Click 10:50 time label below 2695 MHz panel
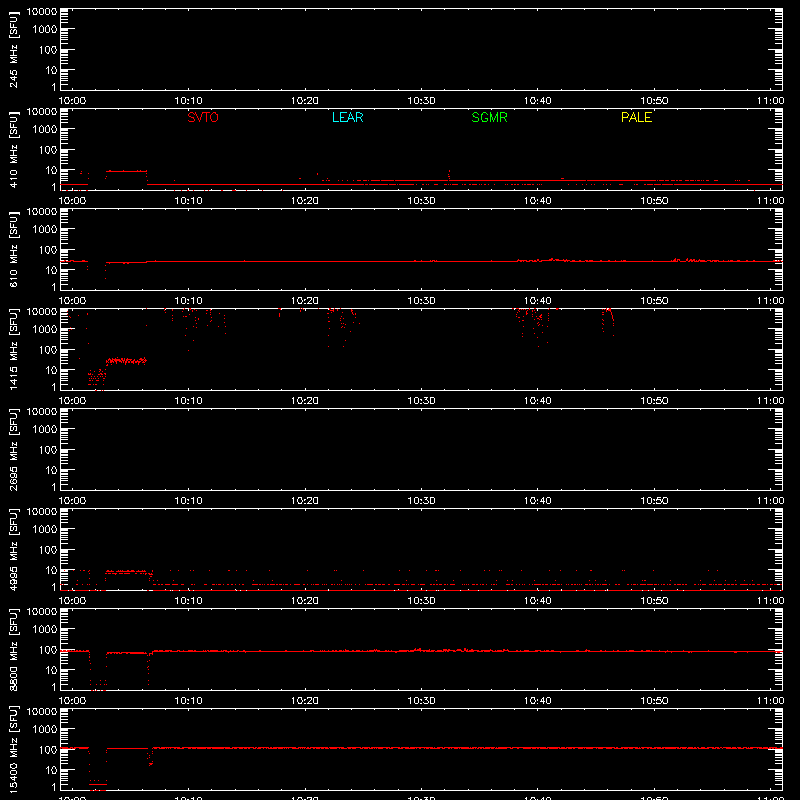 tap(654, 501)
